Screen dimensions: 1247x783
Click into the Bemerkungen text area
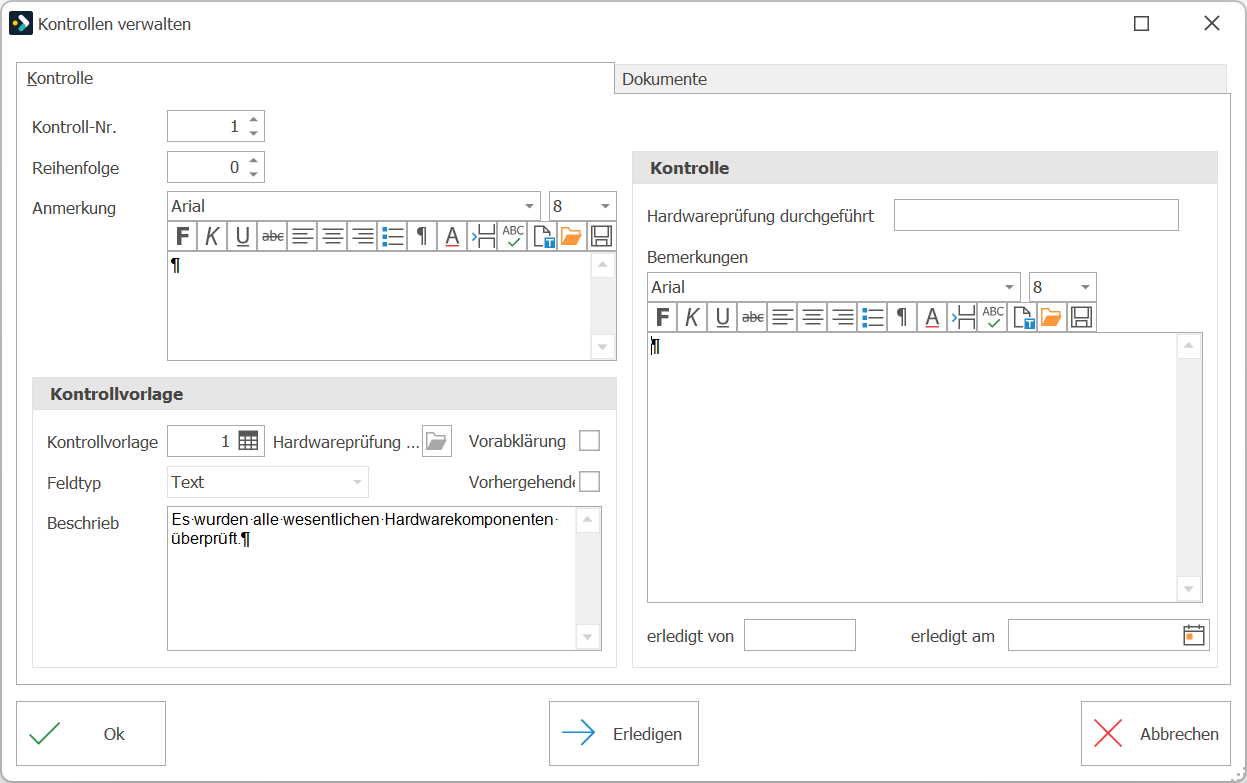(x=914, y=467)
